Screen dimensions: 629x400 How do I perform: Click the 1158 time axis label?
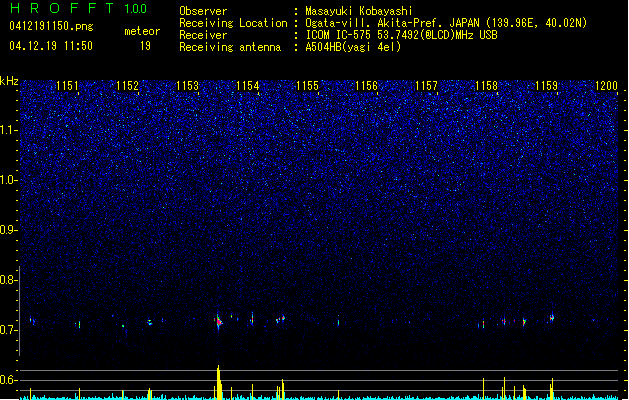pos(486,86)
